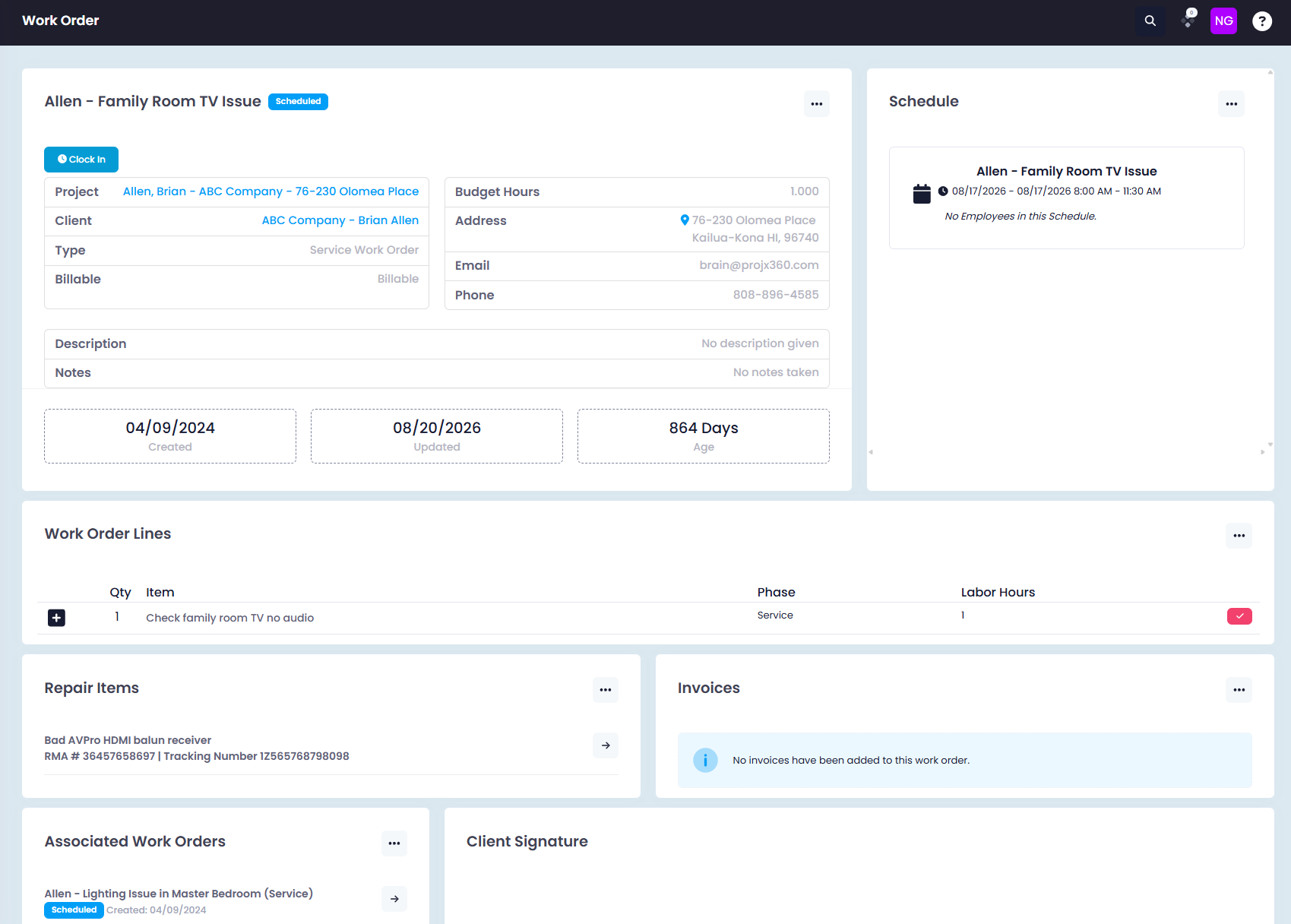1291x924 pixels.
Task: Open client link ABC Company - Brian Allen
Action: [340, 220]
